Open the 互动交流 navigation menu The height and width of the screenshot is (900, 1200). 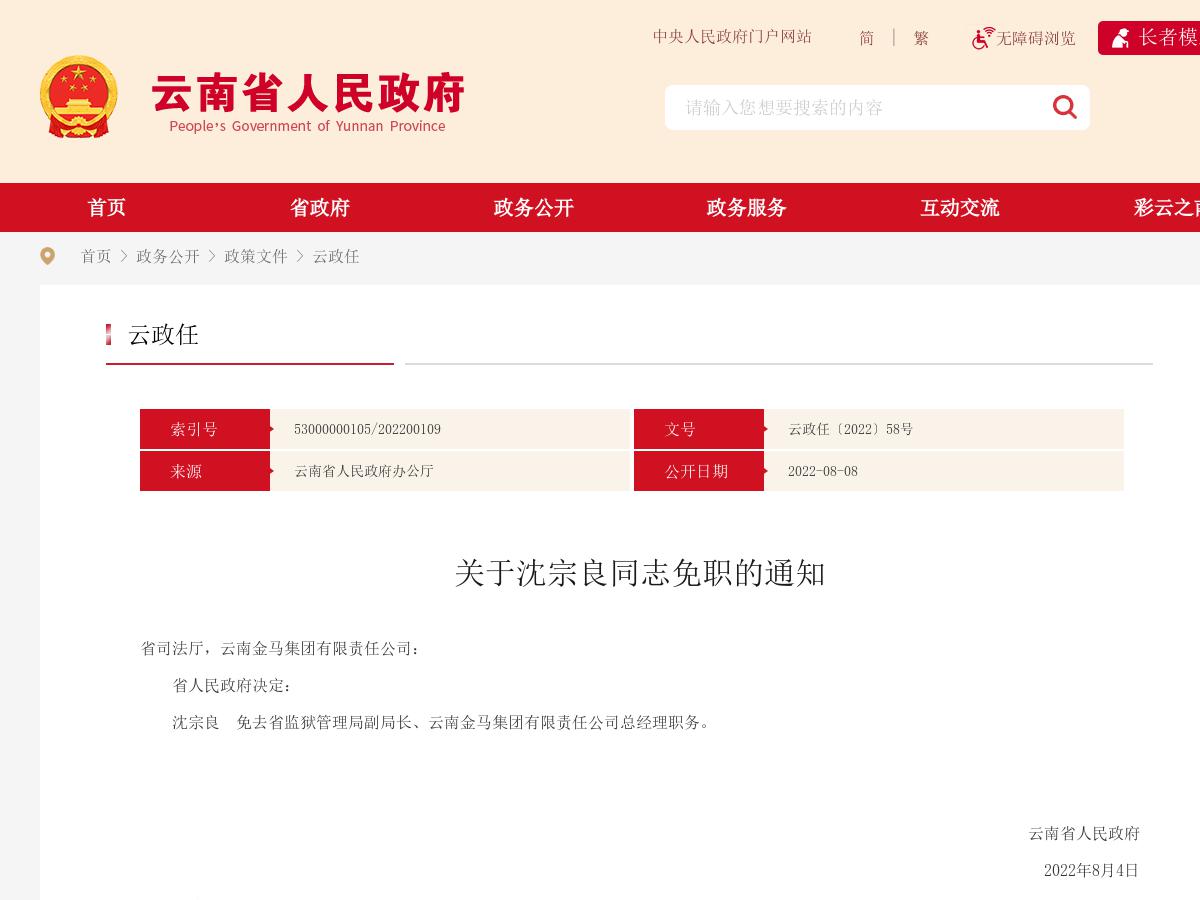click(x=960, y=207)
